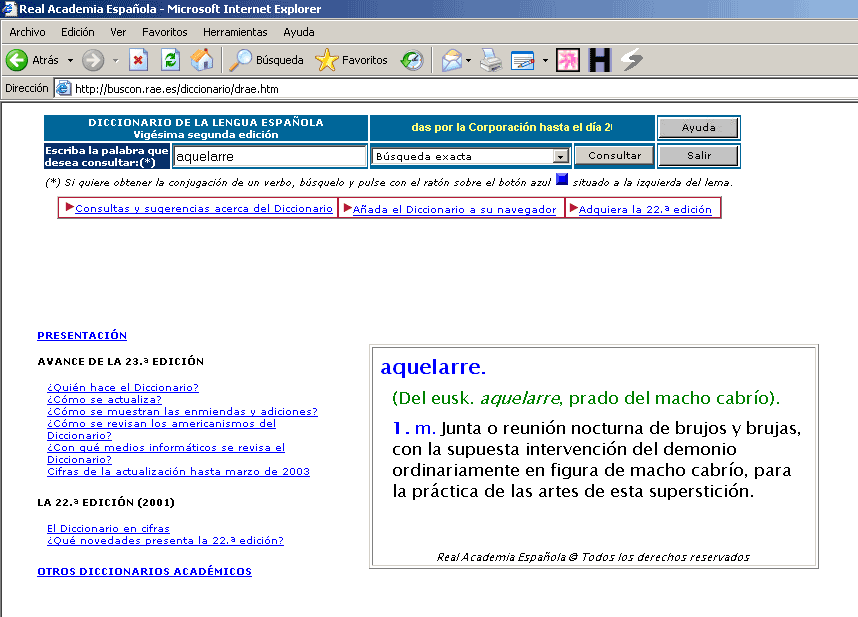Screen dimensions: 858x617
Task: Click the word input field with aquelarre
Action: pyautogui.click(x=270, y=156)
